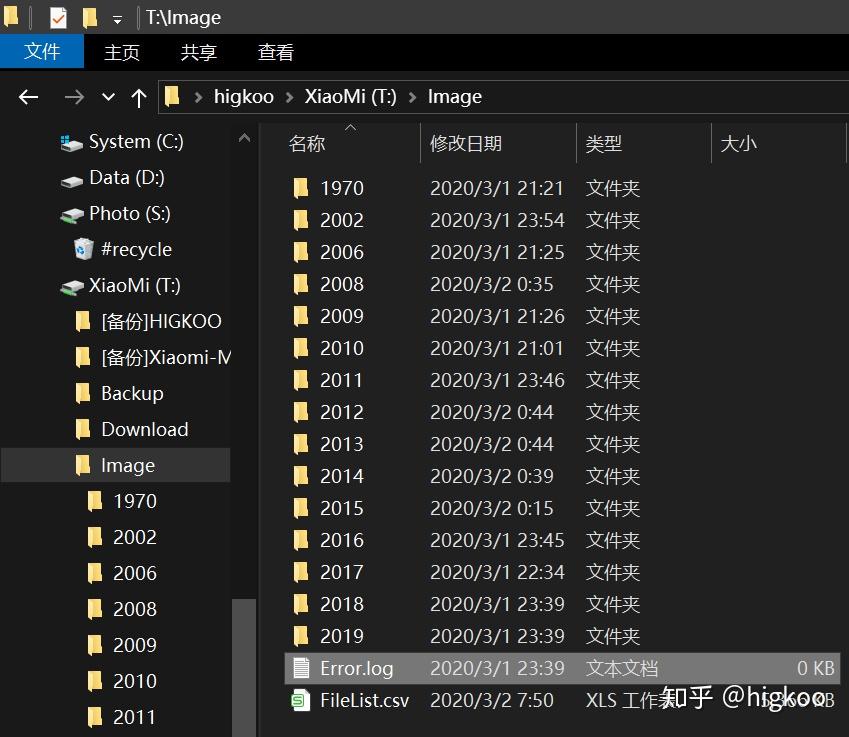Click the 修改日期 column header
This screenshot has width=849, height=737.
pos(464,143)
